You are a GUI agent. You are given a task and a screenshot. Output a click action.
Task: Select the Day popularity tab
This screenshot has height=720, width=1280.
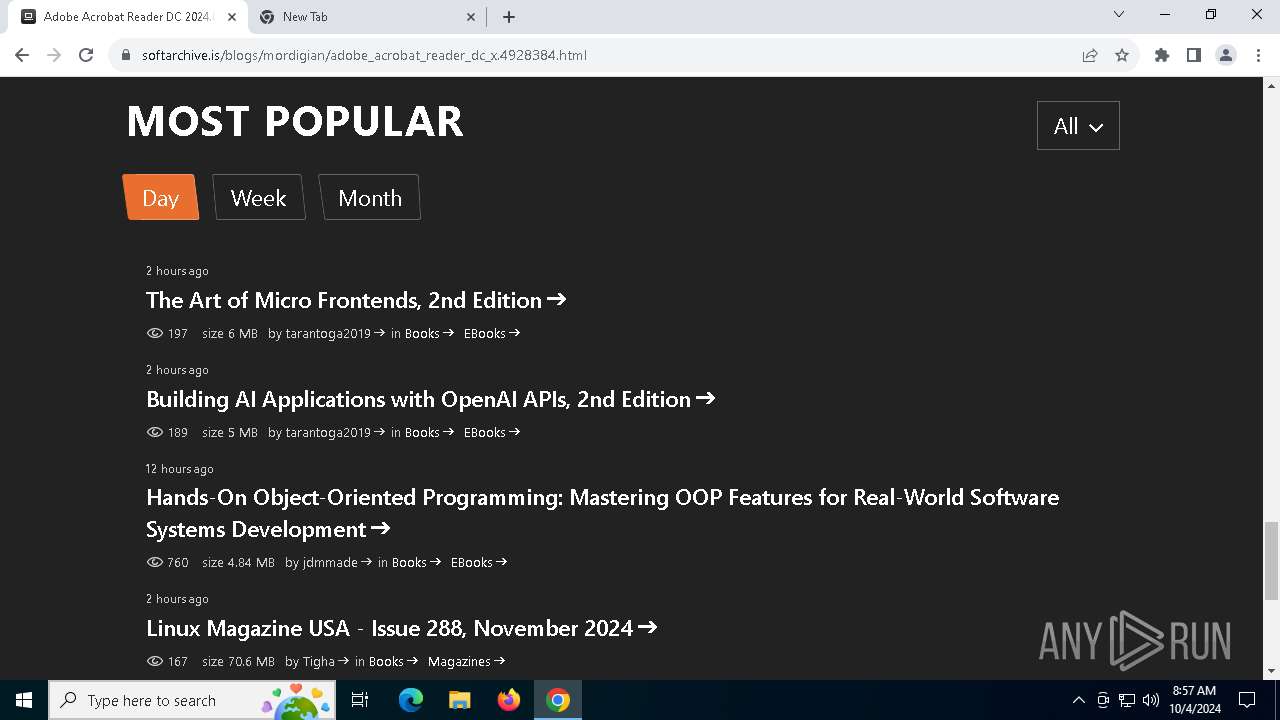160,198
